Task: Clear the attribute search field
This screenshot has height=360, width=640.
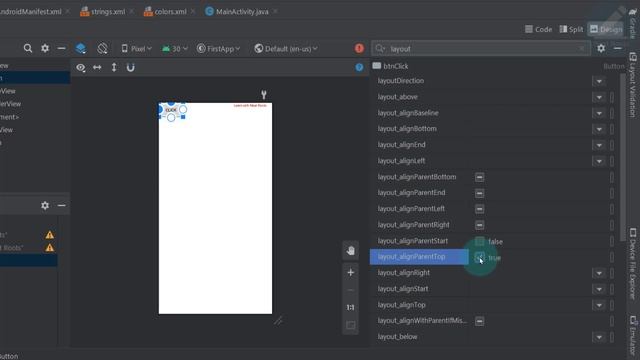Action: pyautogui.click(x=582, y=49)
